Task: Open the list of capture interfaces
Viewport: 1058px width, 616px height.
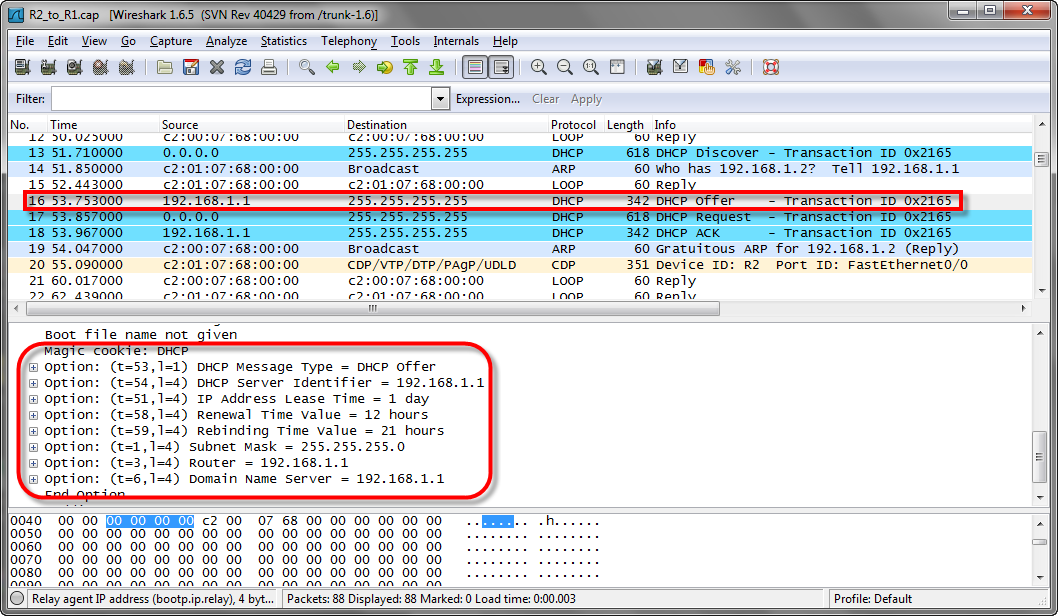Action: (22, 67)
